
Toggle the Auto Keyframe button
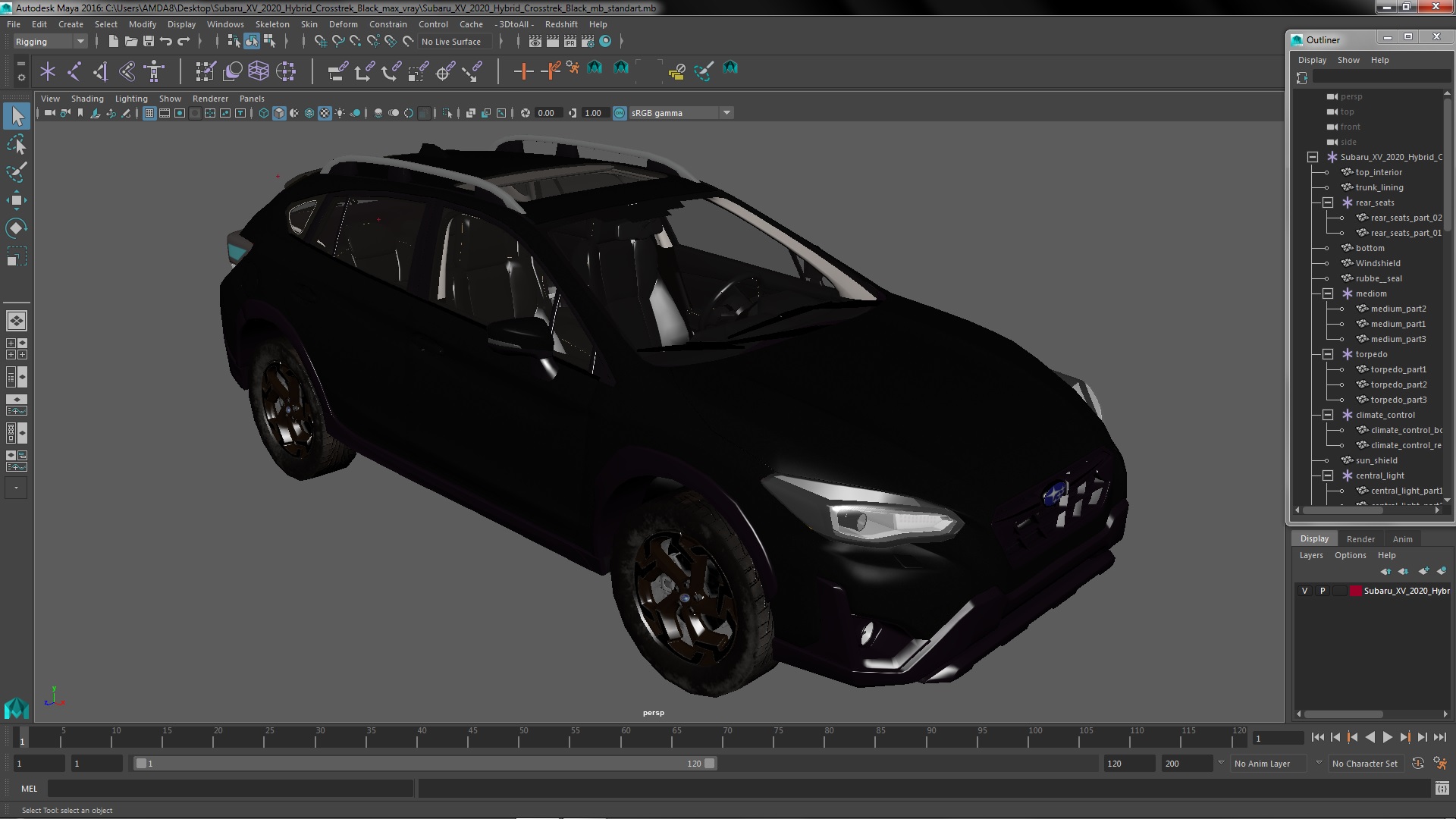pos(1417,764)
